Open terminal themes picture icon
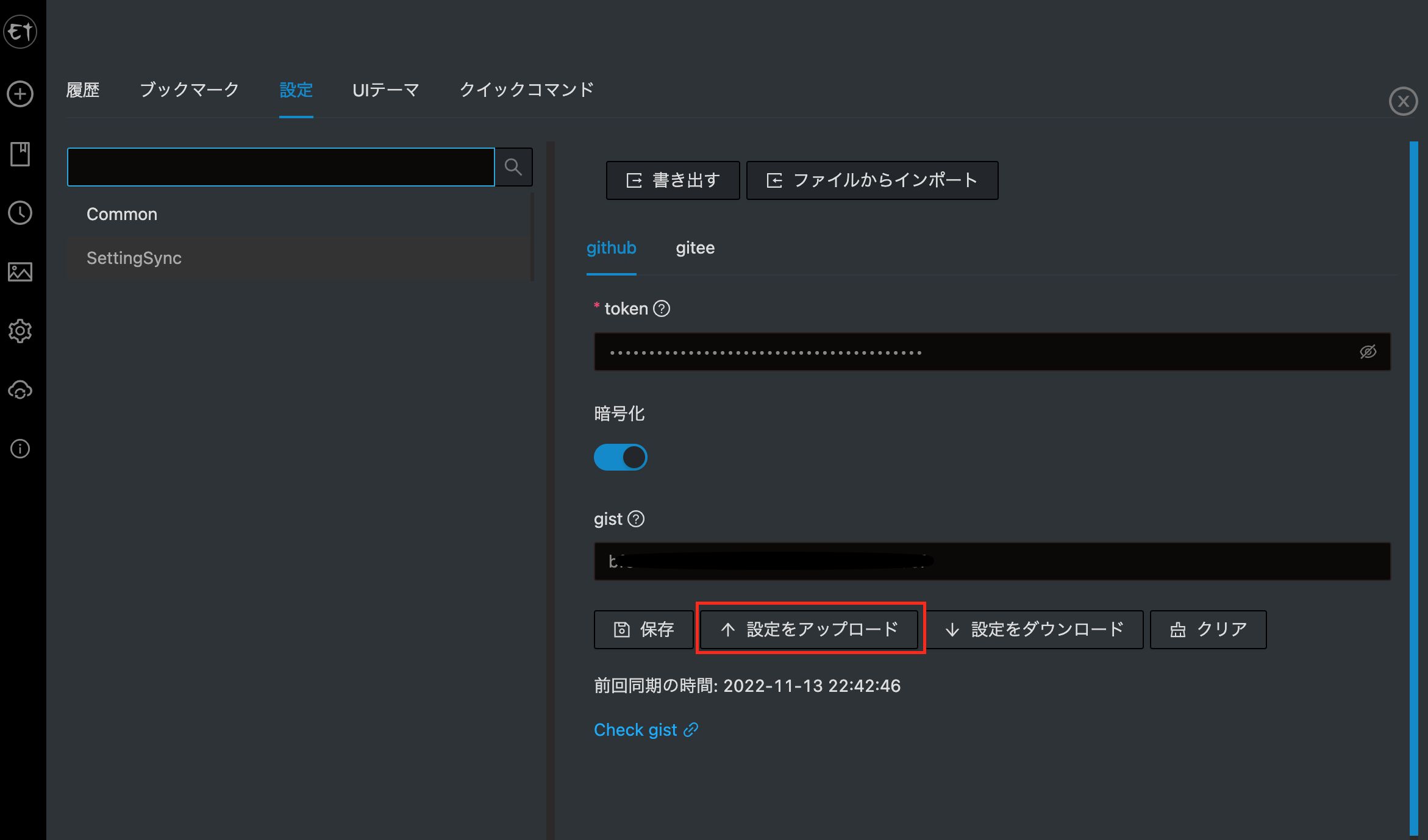The height and width of the screenshot is (840, 1428). [x=20, y=272]
